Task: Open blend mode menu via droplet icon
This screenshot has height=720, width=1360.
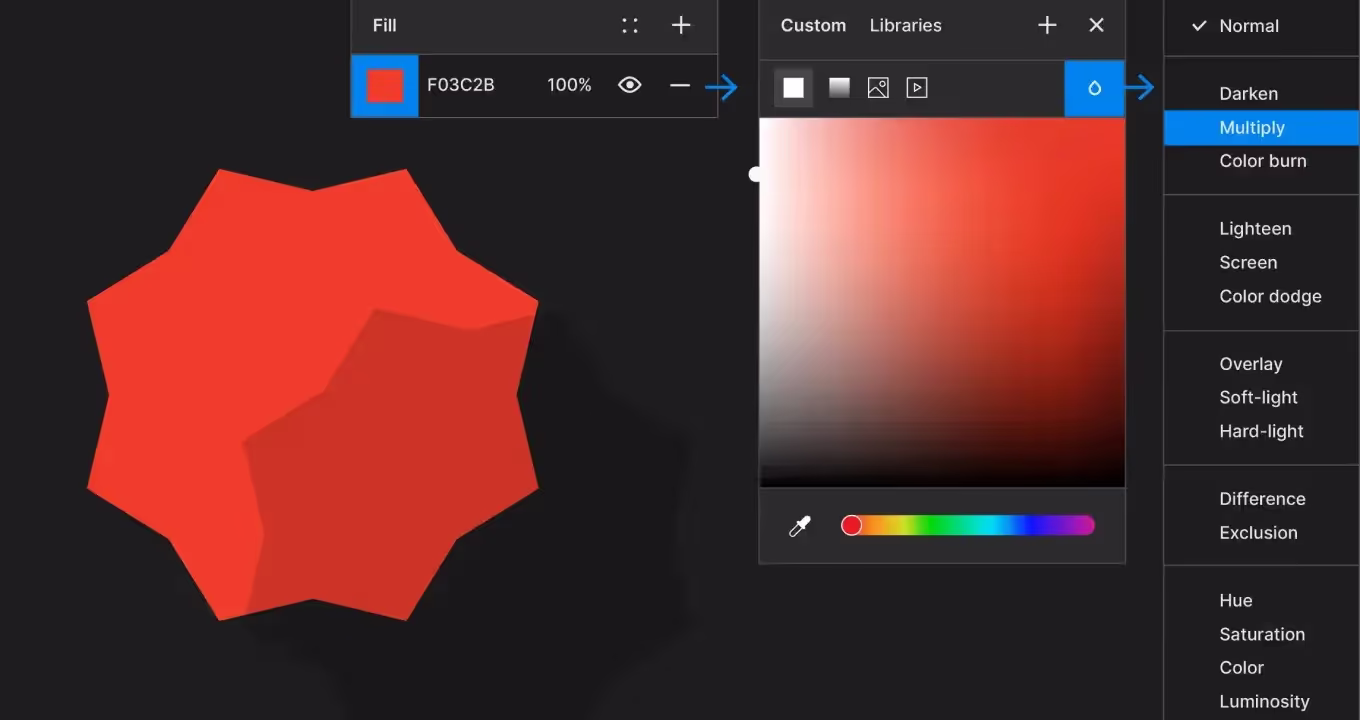Action: coord(1094,88)
